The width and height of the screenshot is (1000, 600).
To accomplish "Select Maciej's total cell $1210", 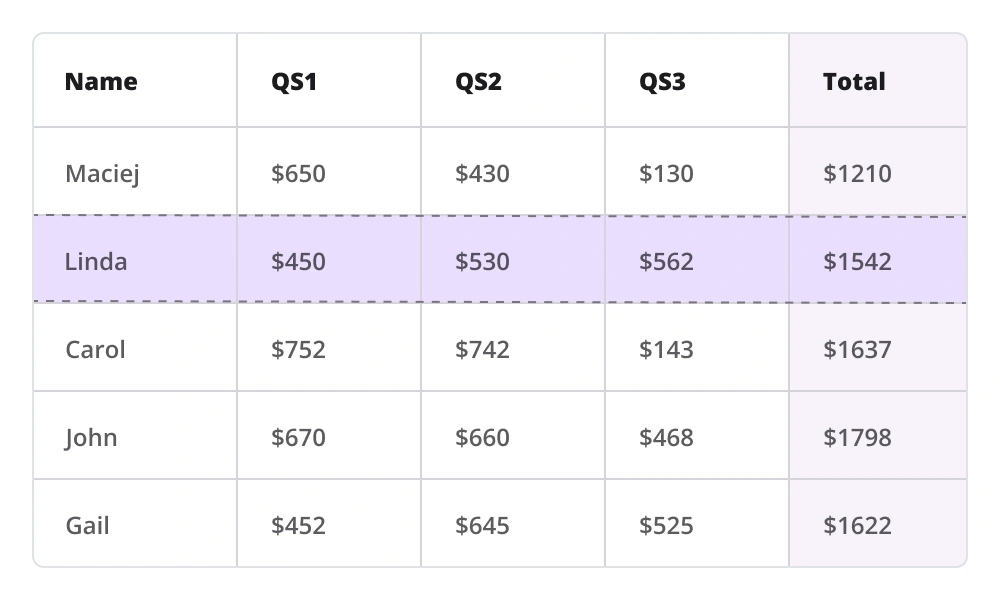I will [x=857, y=174].
